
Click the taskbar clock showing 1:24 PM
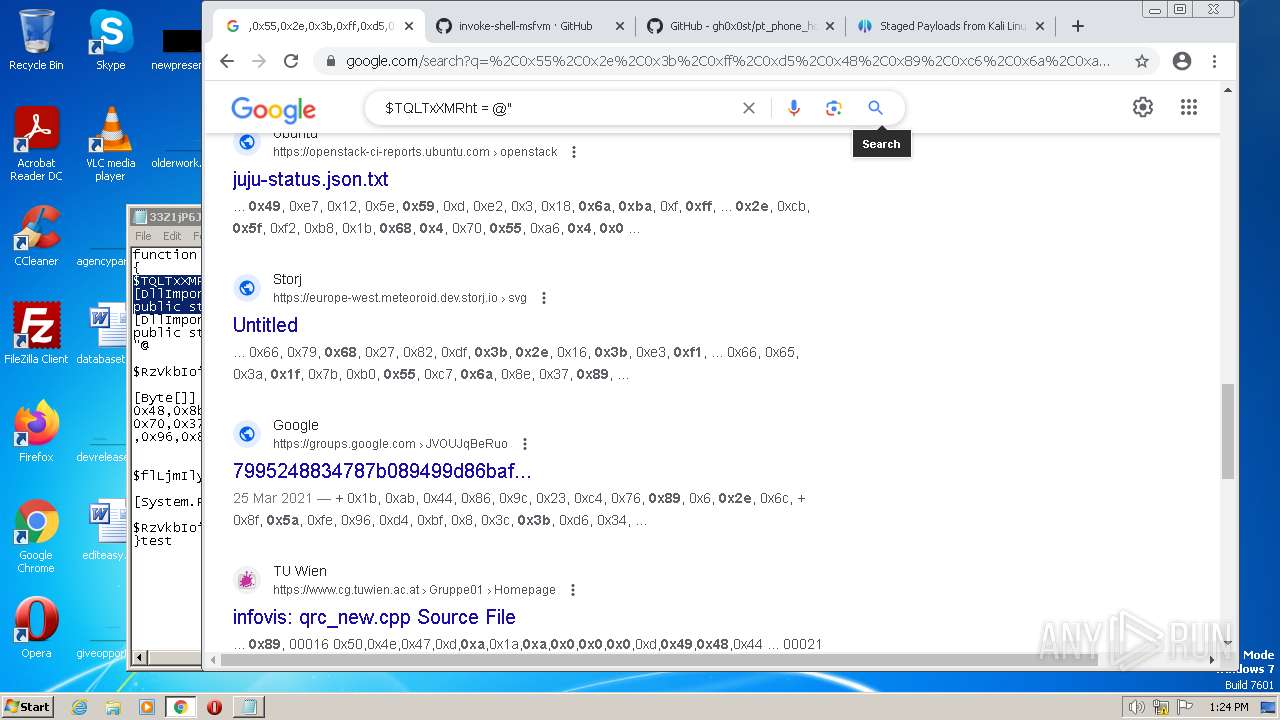pos(1228,707)
